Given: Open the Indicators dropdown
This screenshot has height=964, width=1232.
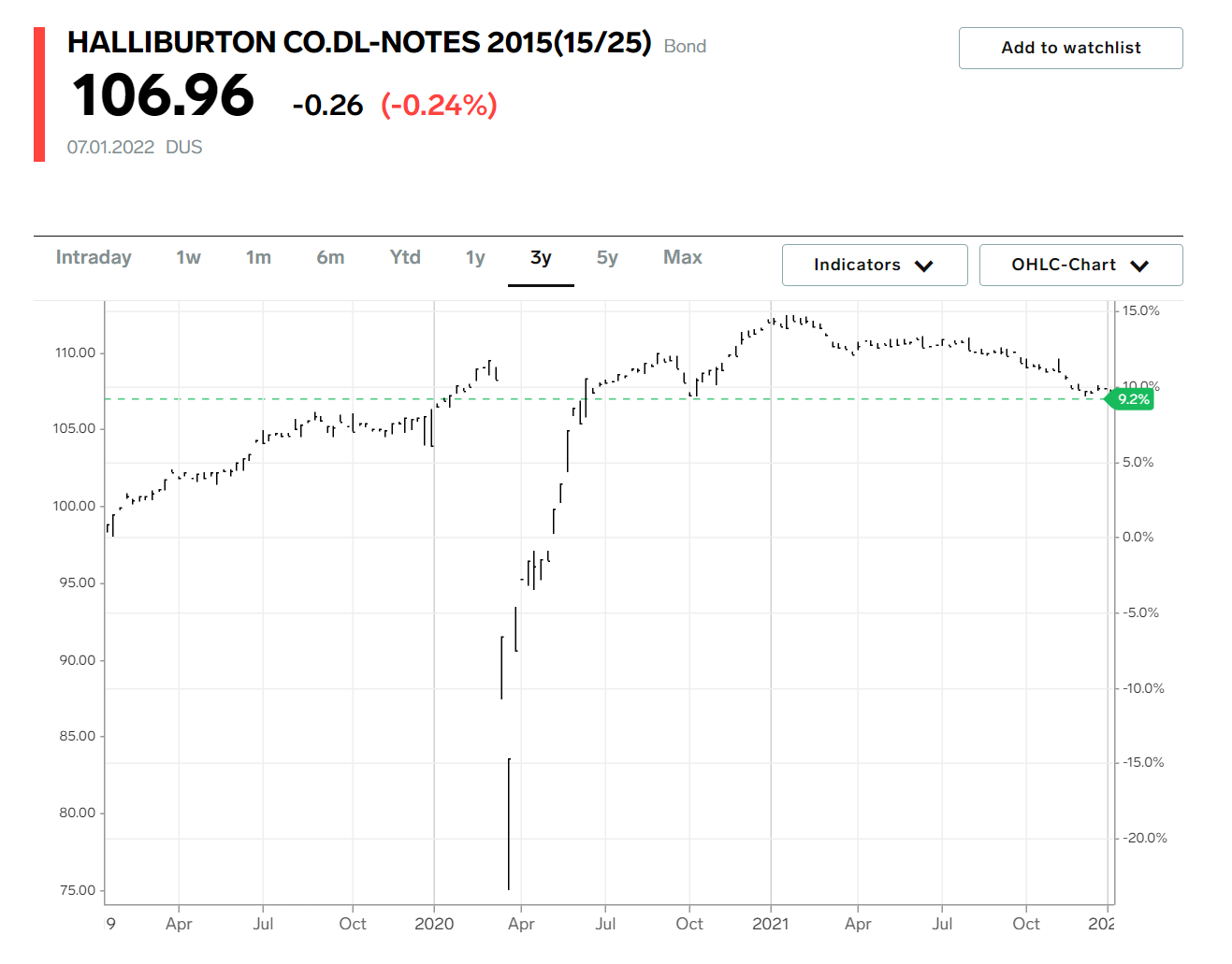Looking at the screenshot, I should pyautogui.click(x=875, y=265).
